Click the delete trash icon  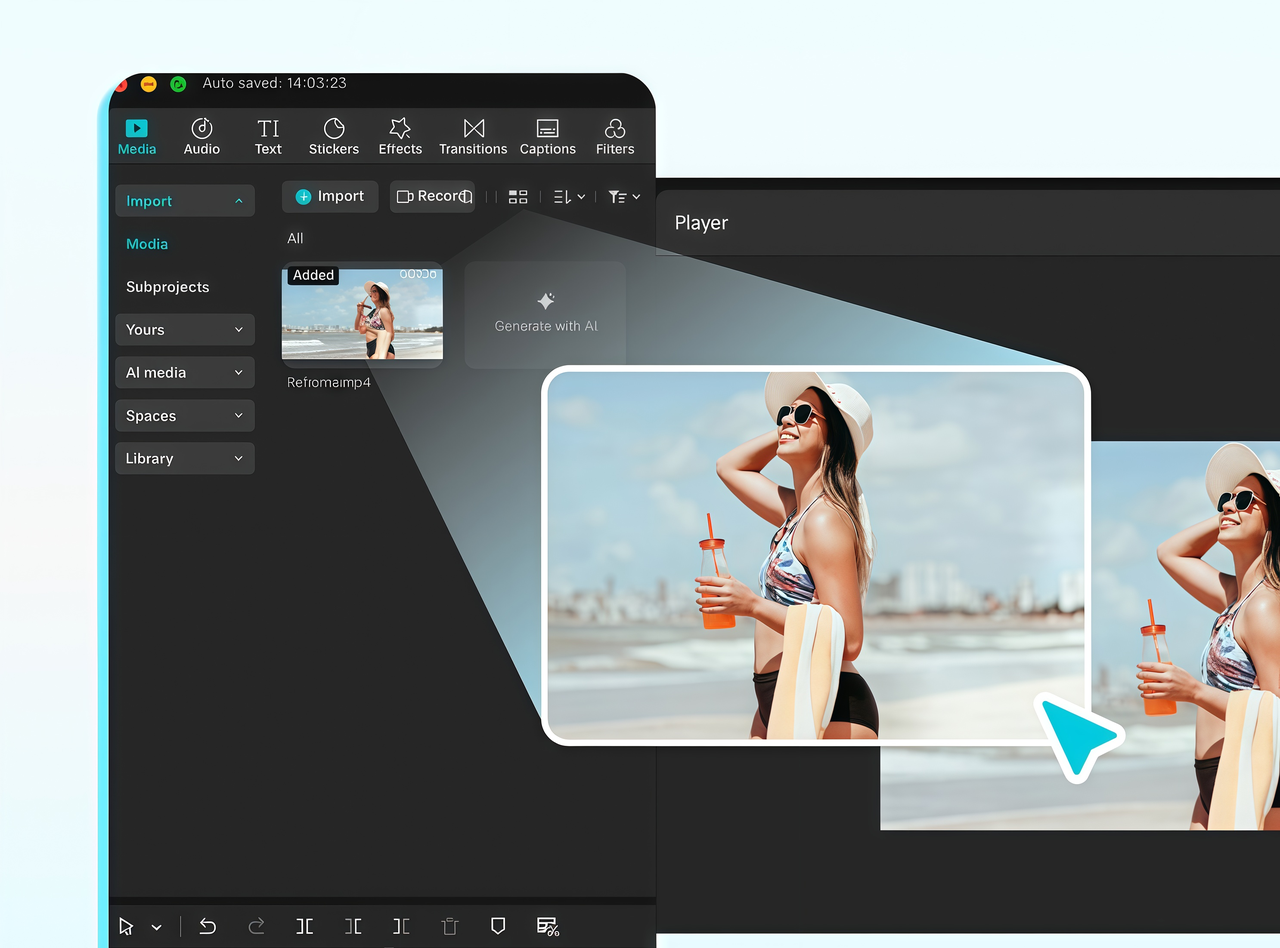point(450,926)
